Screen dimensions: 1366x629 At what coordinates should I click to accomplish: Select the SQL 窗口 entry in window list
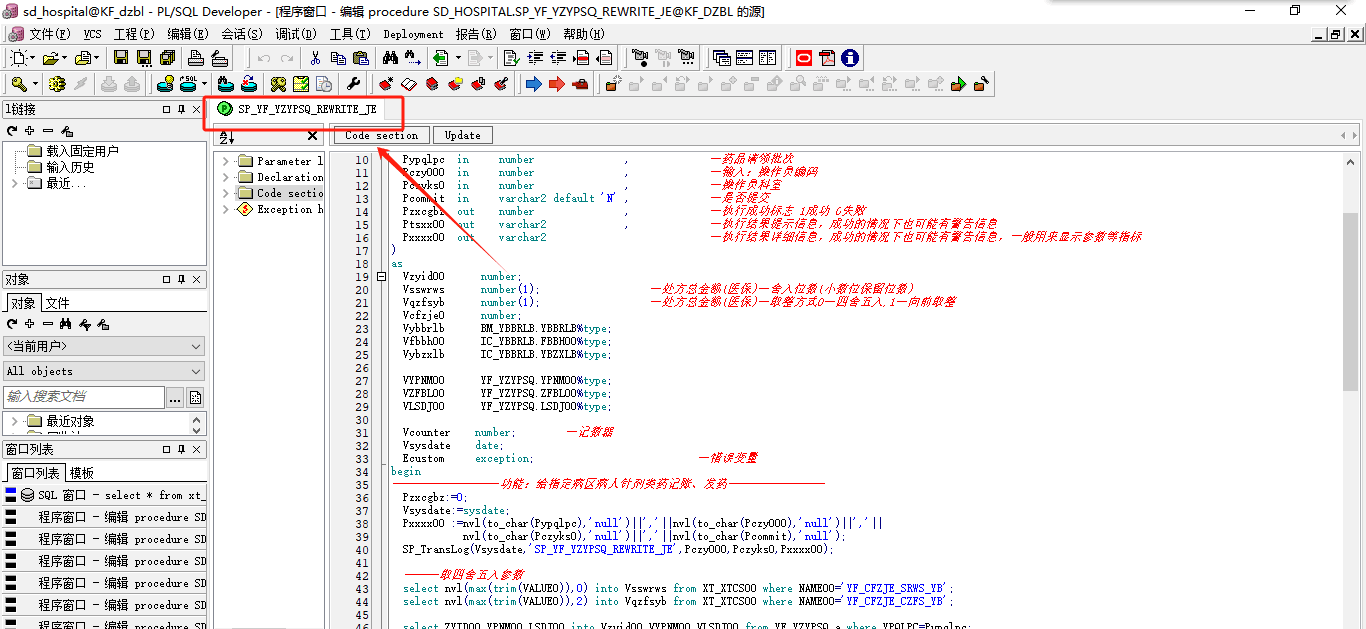pyautogui.click(x=104, y=495)
